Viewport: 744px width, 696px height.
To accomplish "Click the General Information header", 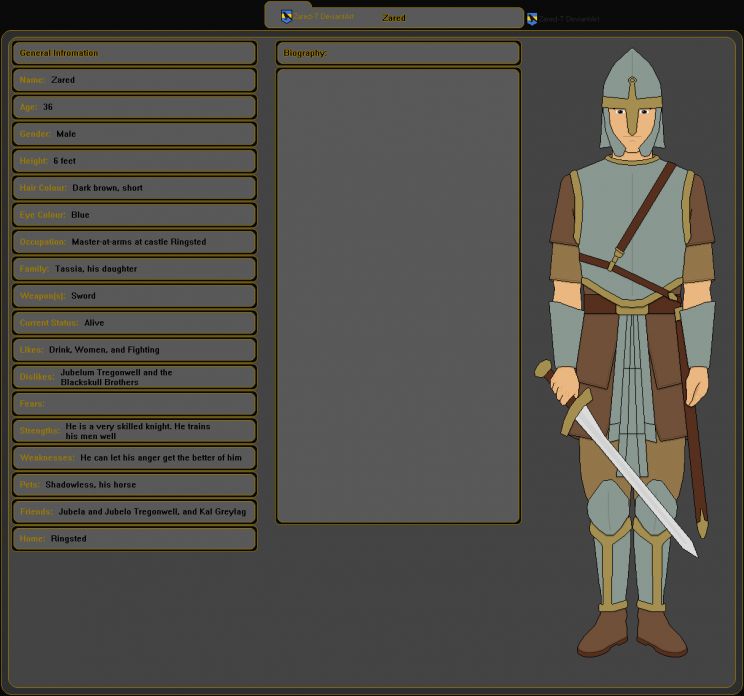I will [x=134, y=53].
